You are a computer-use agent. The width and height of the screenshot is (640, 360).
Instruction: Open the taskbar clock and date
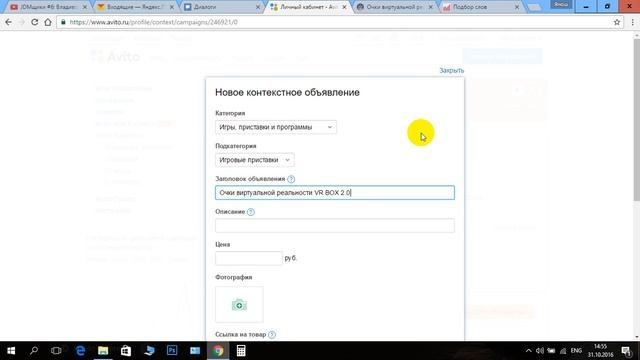600,351
